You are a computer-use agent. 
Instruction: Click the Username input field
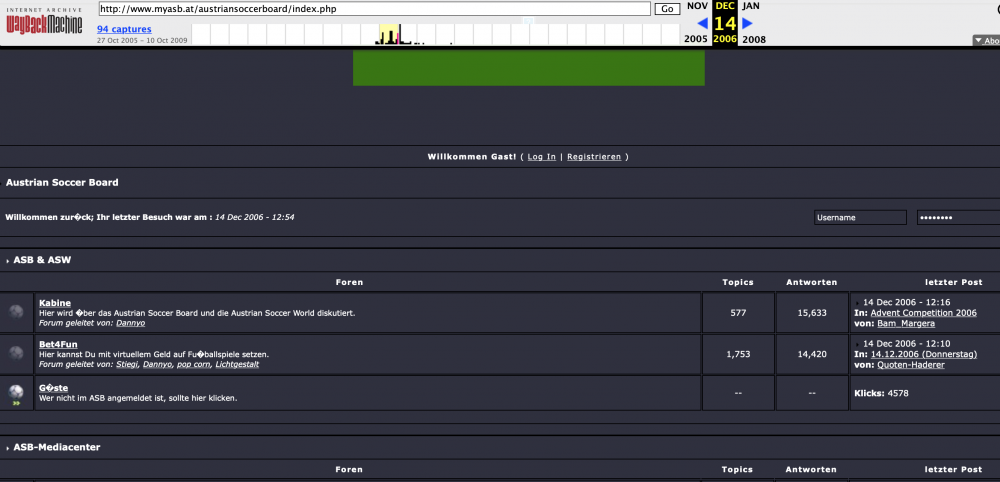tap(860, 217)
